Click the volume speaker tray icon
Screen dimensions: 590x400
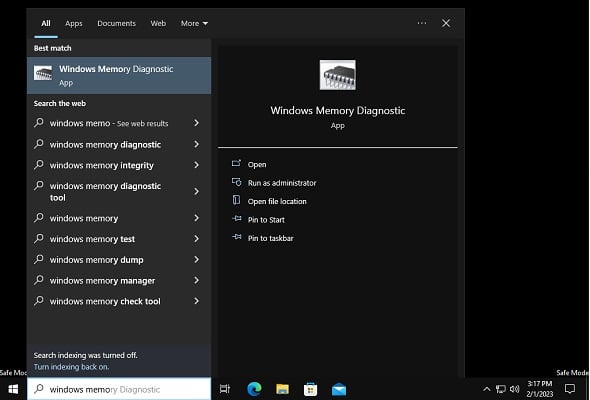pyautogui.click(x=514, y=389)
